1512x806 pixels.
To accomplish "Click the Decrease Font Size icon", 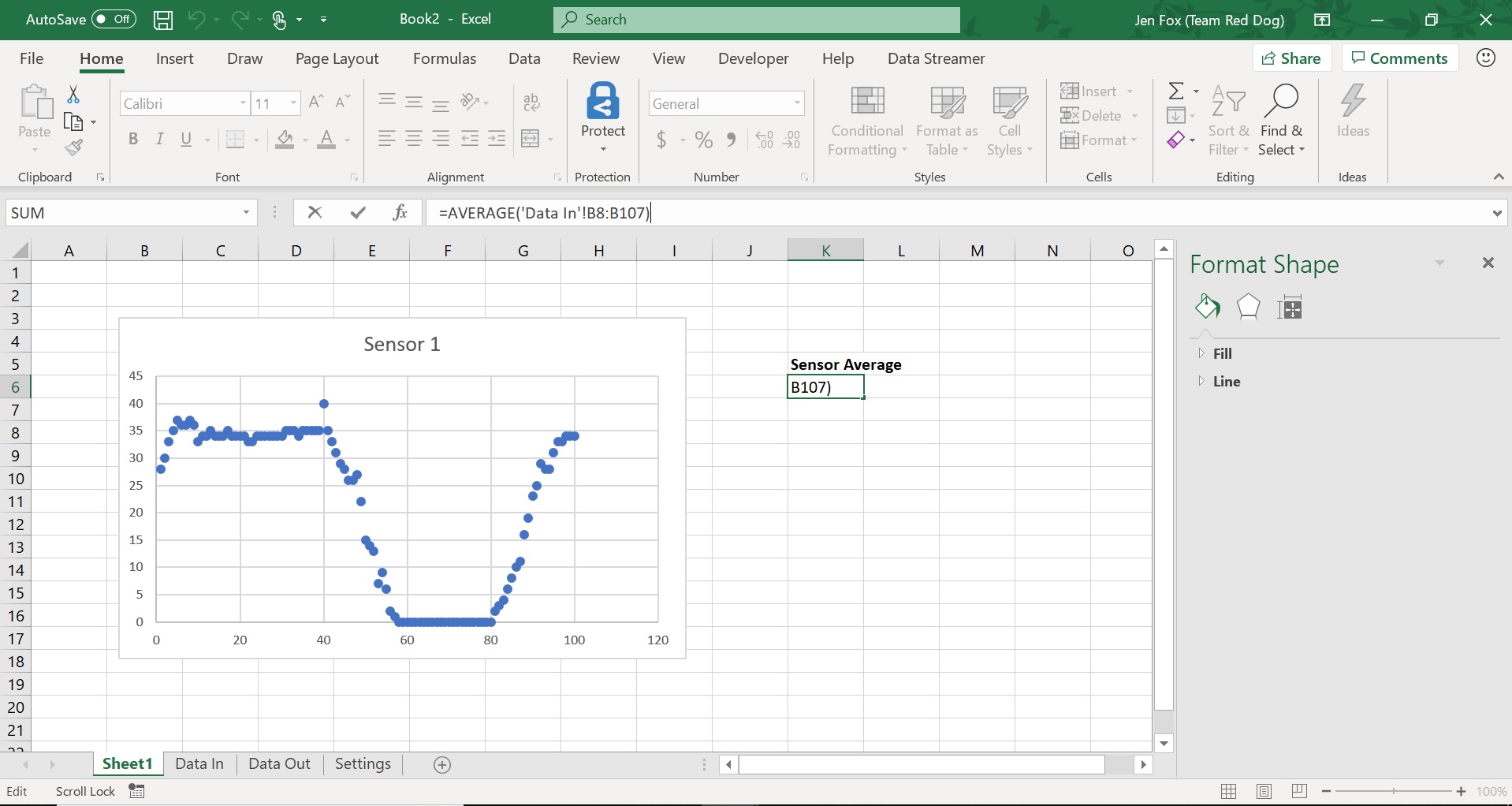I will coord(343,103).
